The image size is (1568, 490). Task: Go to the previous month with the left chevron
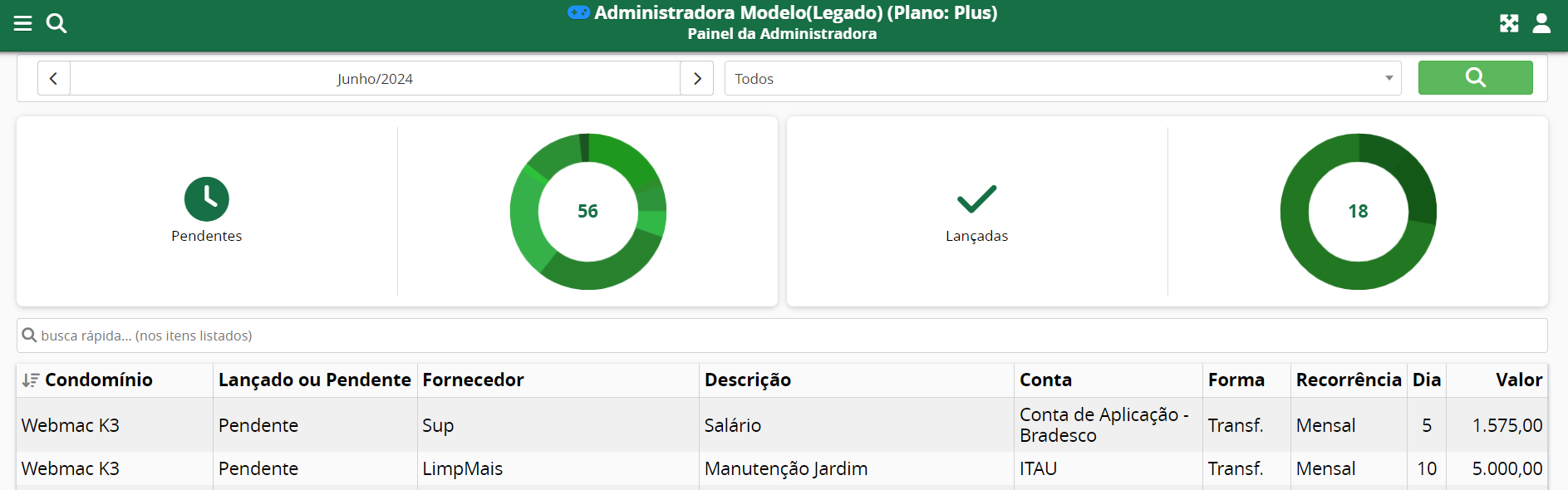(53, 77)
